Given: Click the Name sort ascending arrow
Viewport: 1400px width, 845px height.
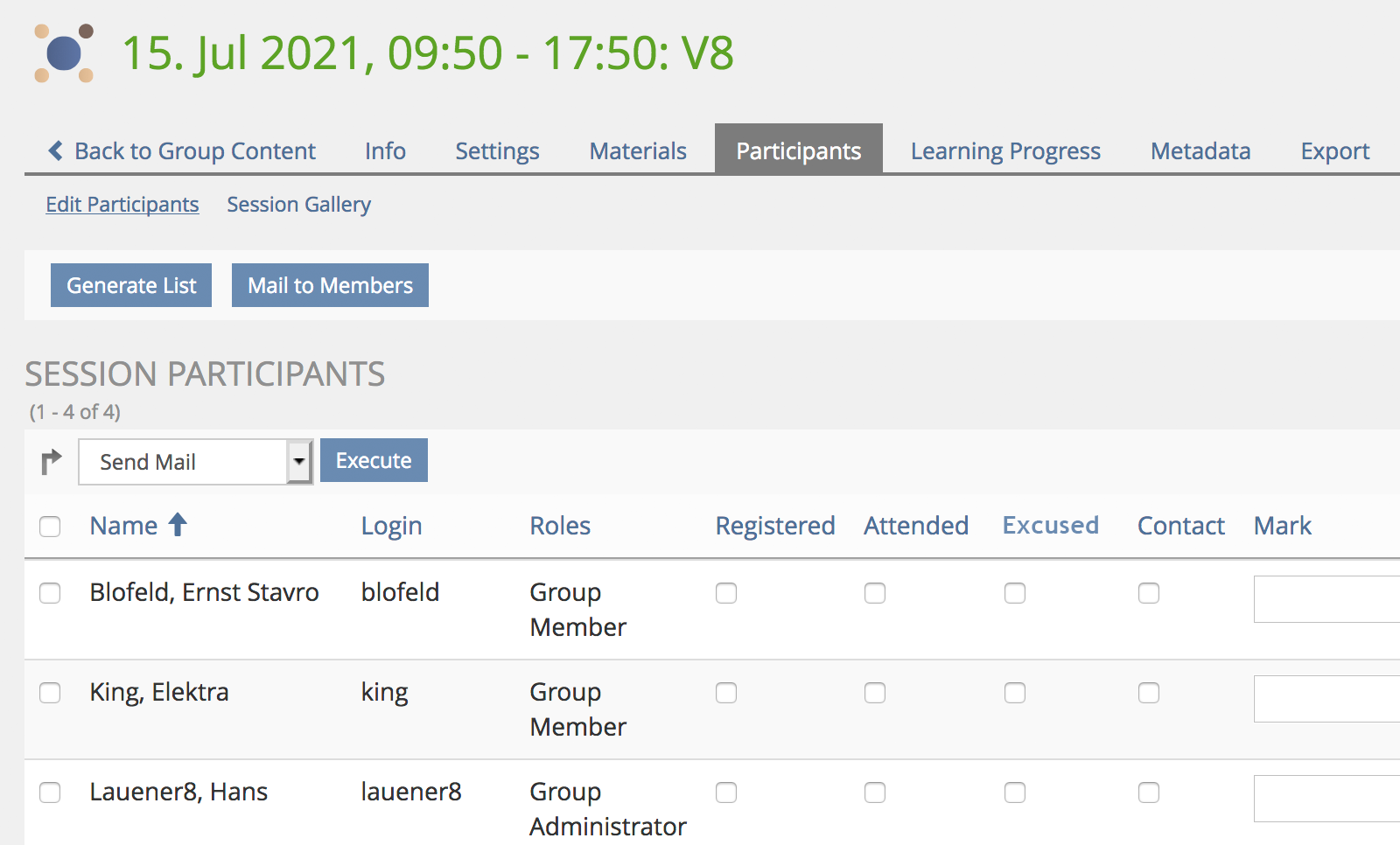Looking at the screenshot, I should pos(178,525).
